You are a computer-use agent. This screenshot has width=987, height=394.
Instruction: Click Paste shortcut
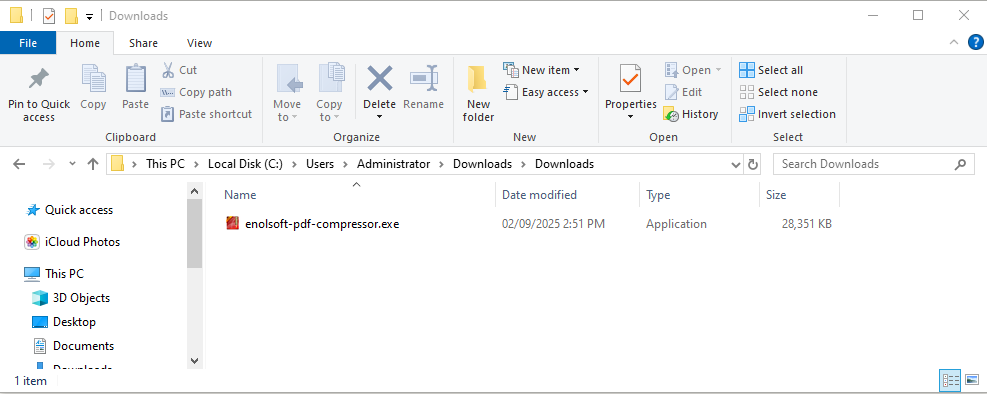pyautogui.click(x=207, y=114)
